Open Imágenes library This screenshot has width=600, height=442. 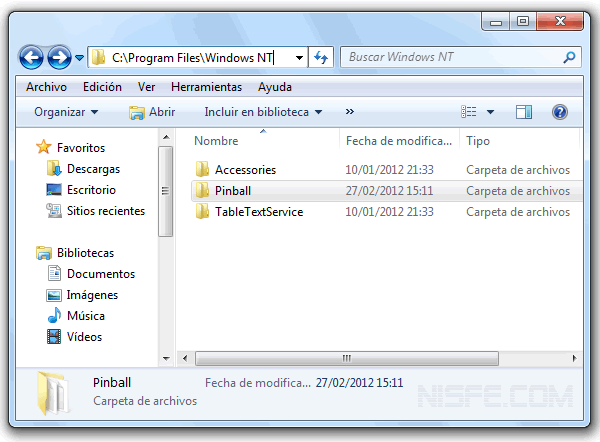[x=92, y=295]
